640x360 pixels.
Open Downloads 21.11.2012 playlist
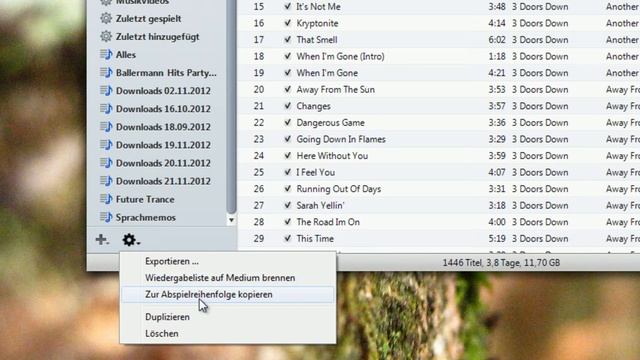[x=163, y=181]
